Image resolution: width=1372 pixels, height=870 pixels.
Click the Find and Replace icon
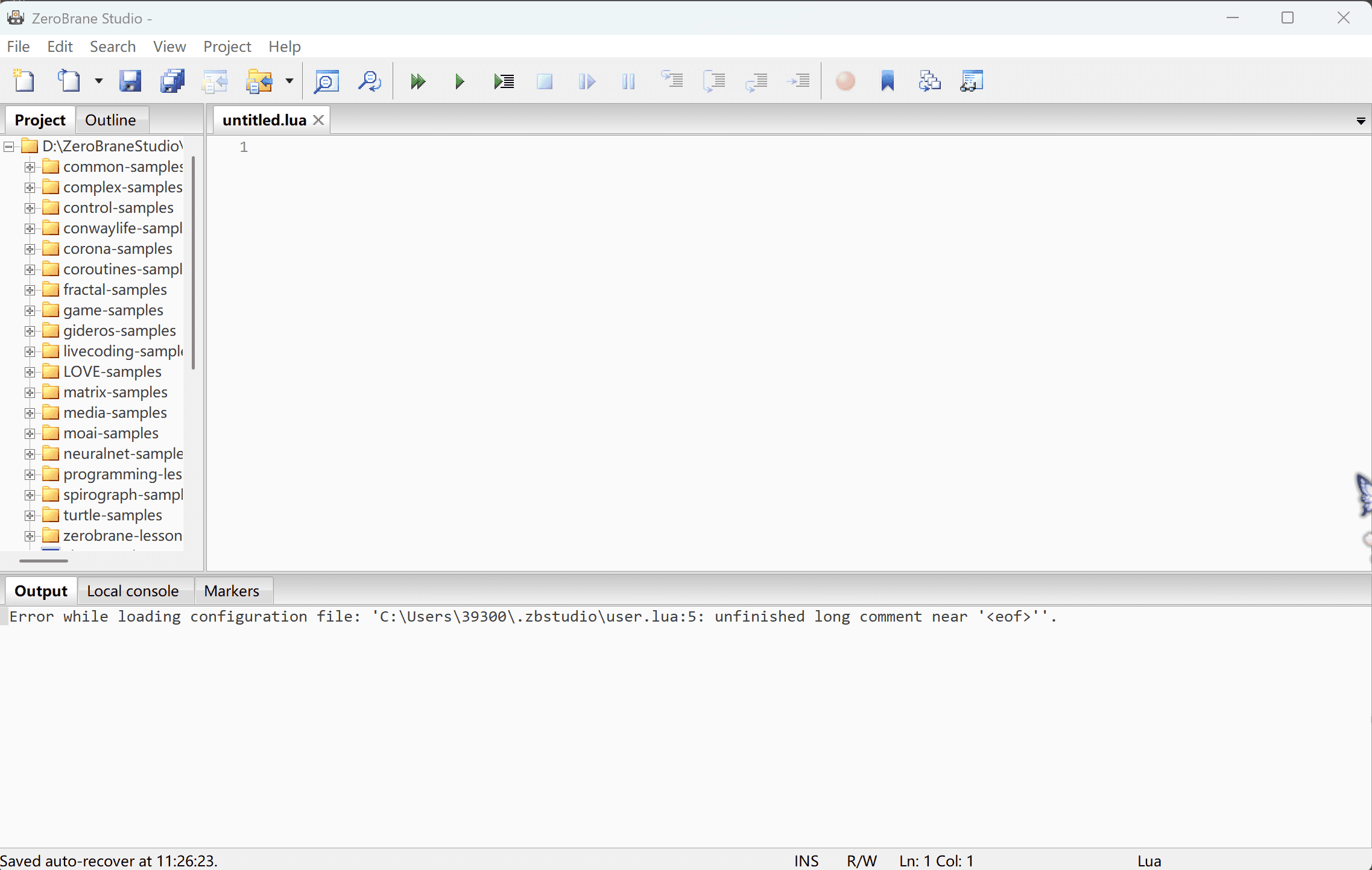369,81
